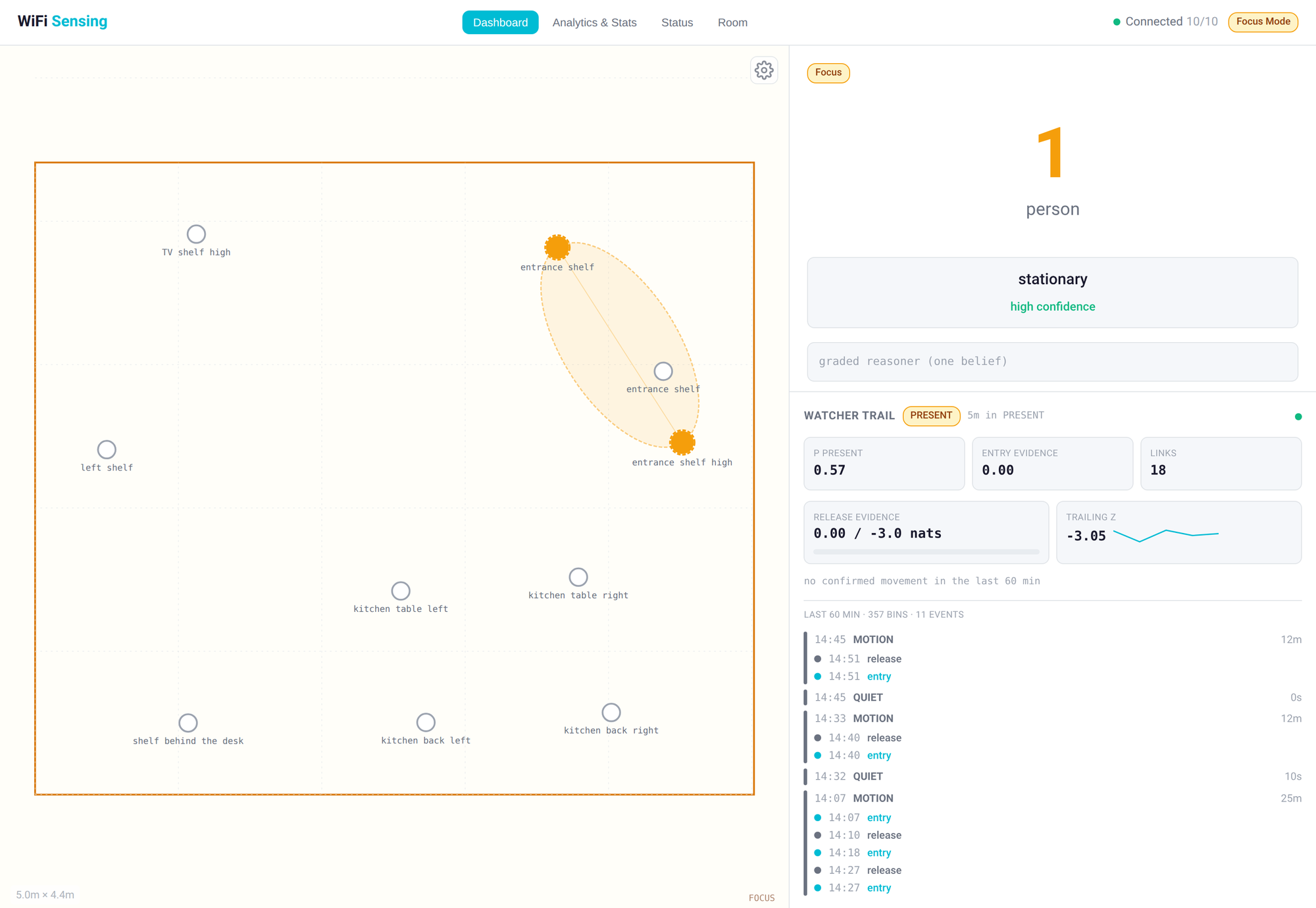1316x908 pixels.
Task: Select the entrance shelf high sensor node
Action: point(682,442)
